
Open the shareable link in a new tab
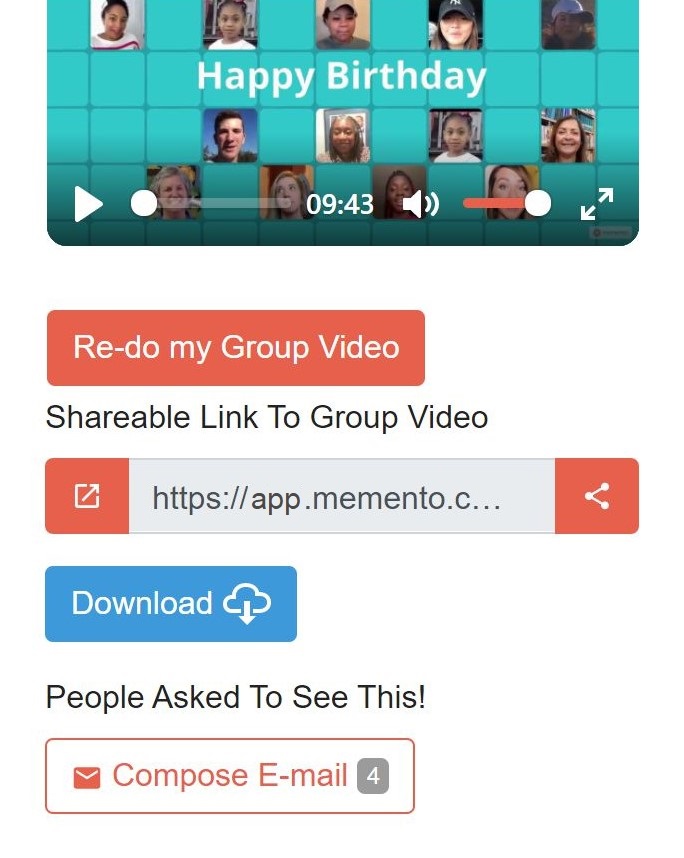[87, 496]
